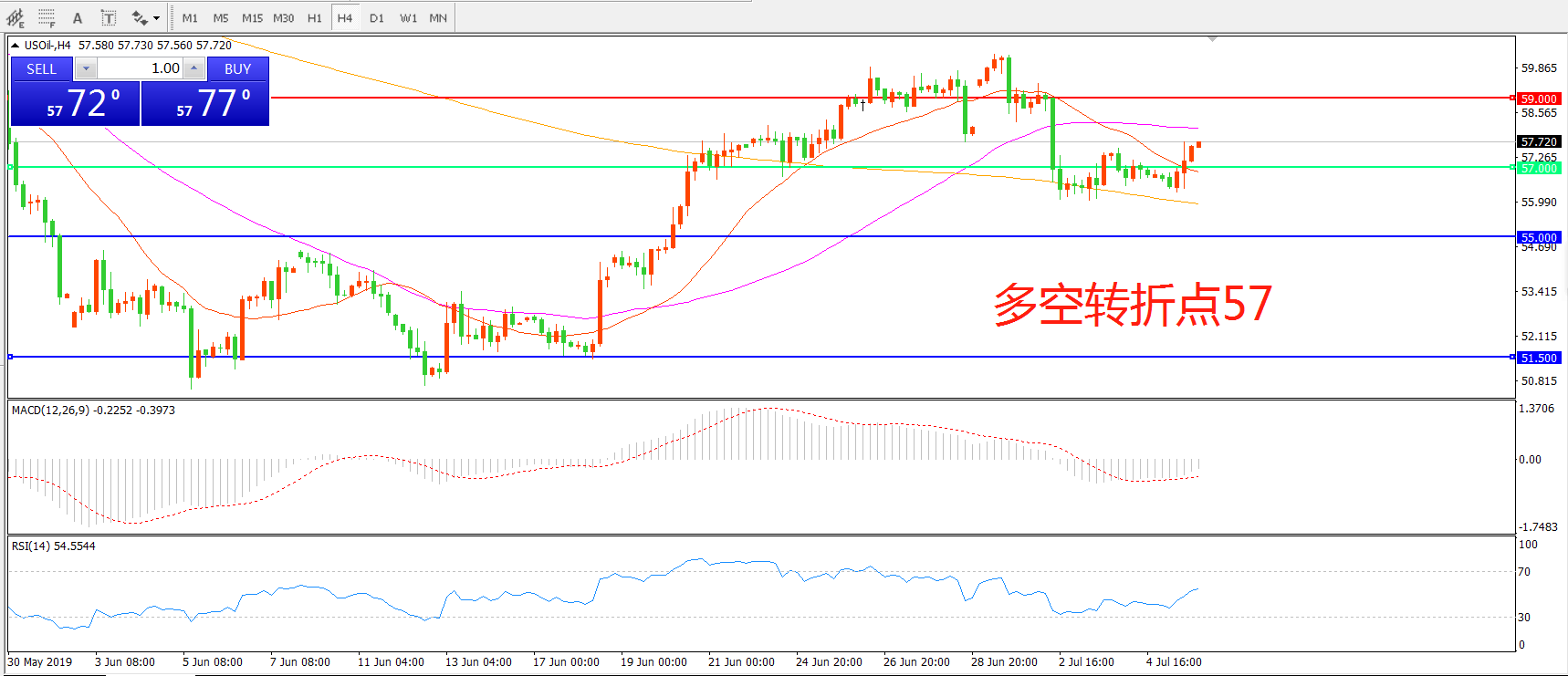
Task: Increase lot volume with up arrow
Action: [x=193, y=68]
